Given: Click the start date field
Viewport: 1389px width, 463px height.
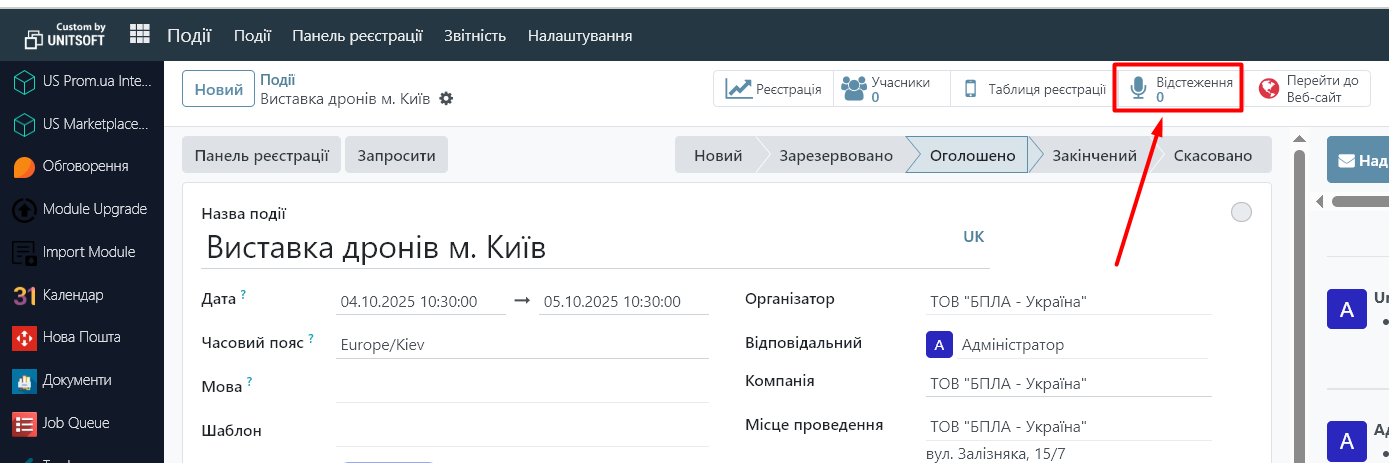Looking at the screenshot, I should coord(421,301).
